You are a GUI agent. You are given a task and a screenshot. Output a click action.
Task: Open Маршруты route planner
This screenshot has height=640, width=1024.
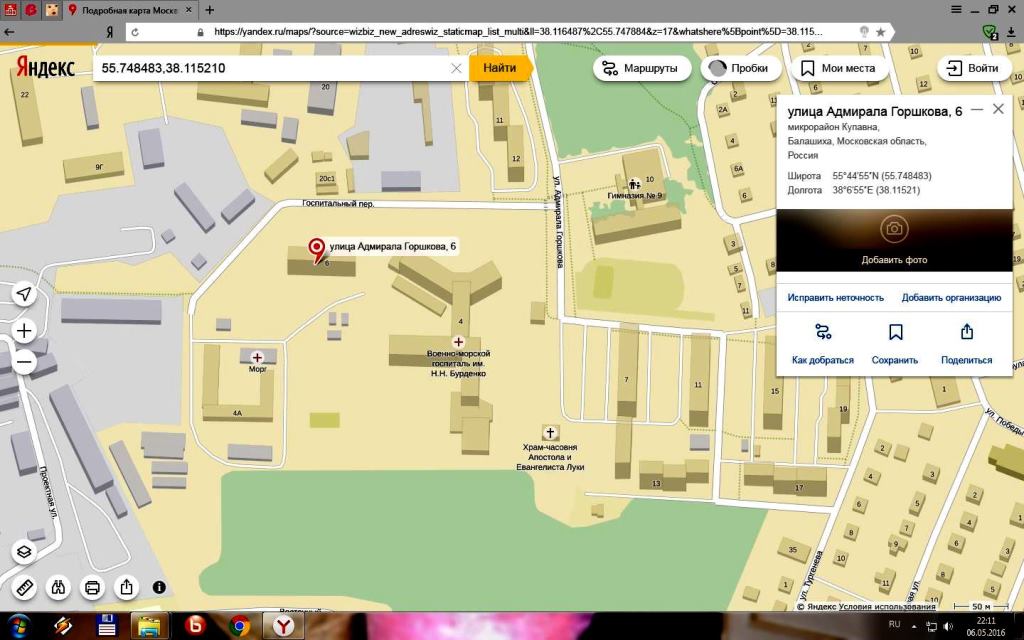[x=642, y=68]
